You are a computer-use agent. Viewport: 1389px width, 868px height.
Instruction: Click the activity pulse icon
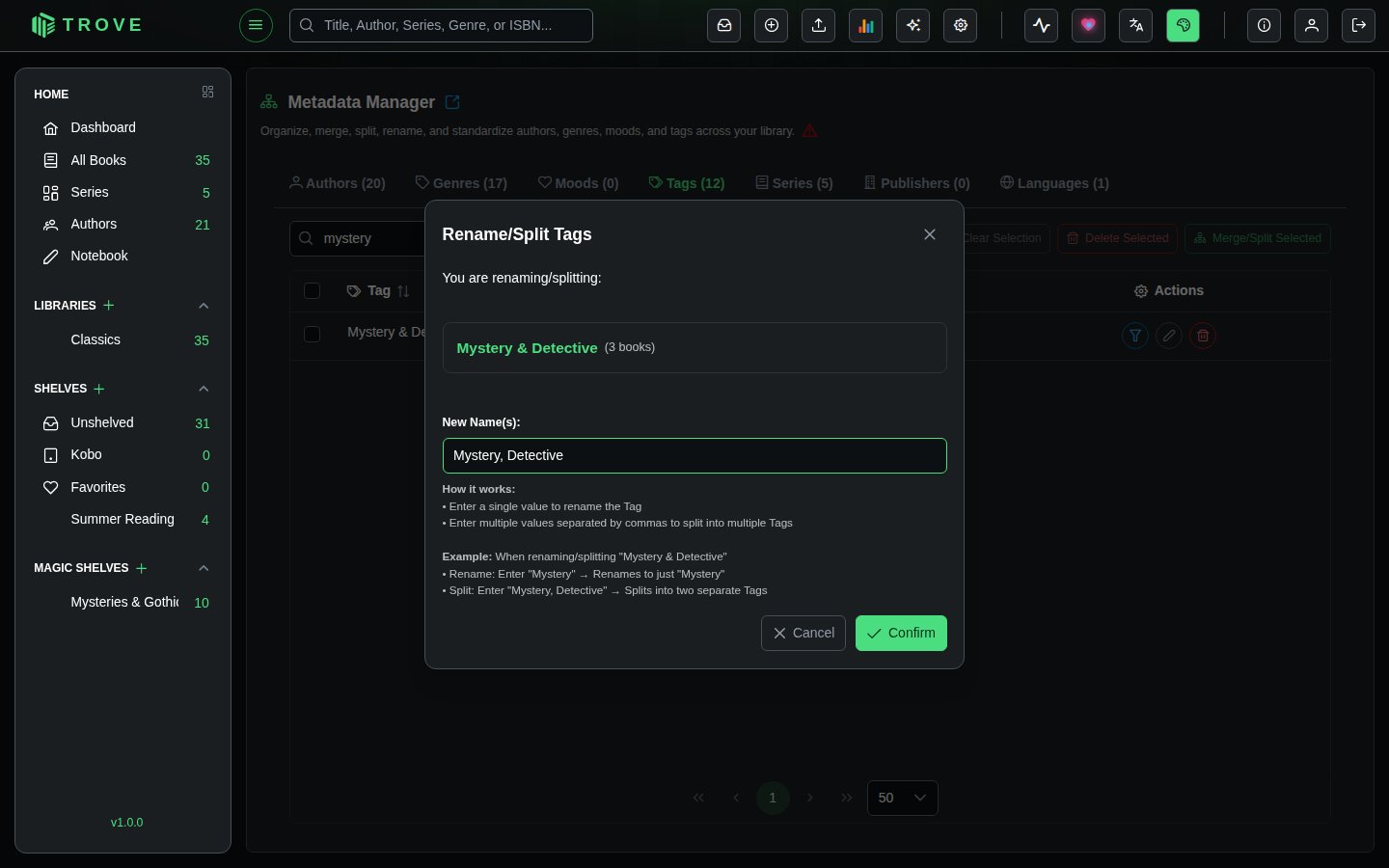tap(1042, 25)
